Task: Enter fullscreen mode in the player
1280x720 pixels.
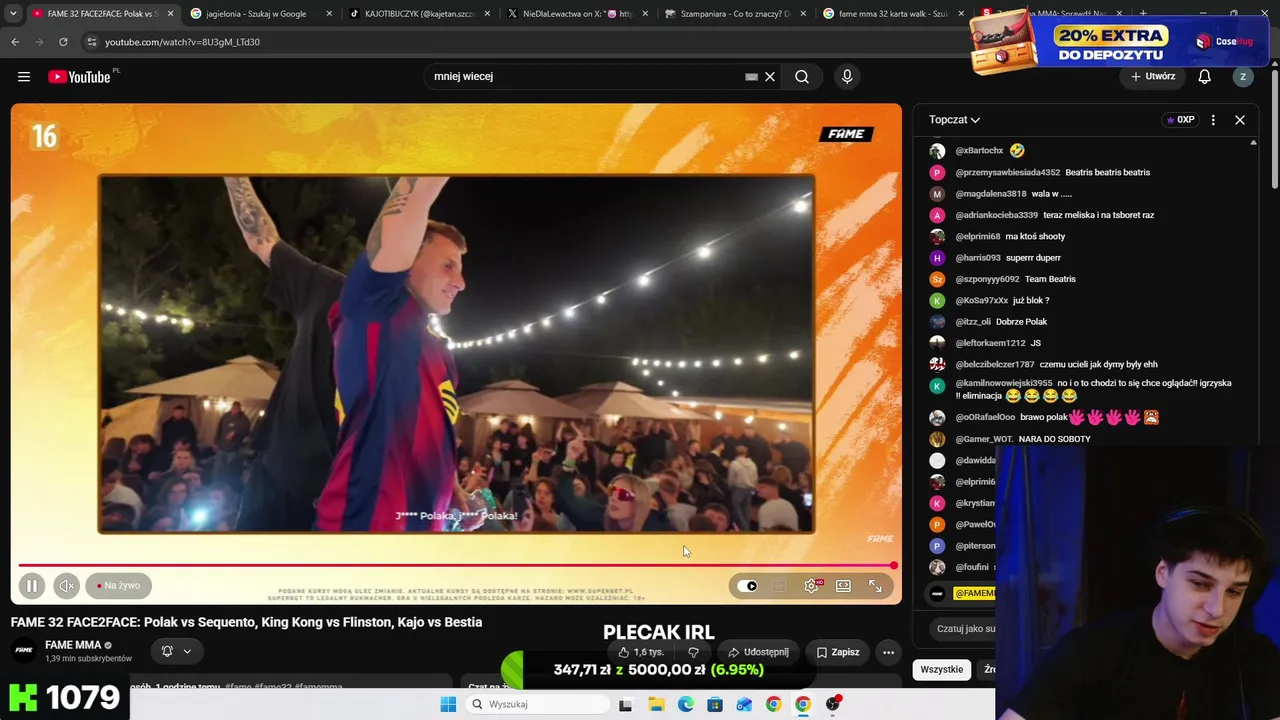Action: 875,586
